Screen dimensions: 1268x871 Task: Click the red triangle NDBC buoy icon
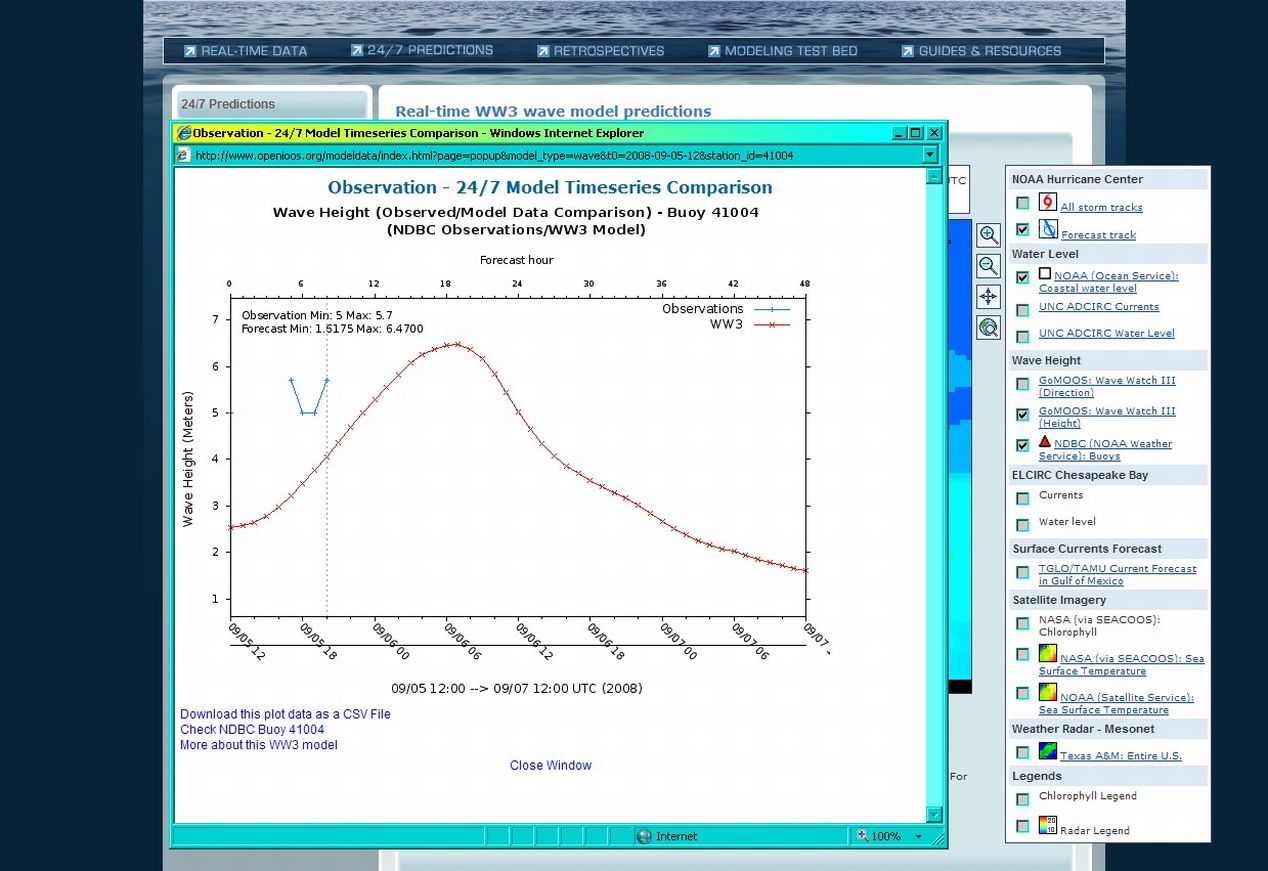[x=1044, y=441]
